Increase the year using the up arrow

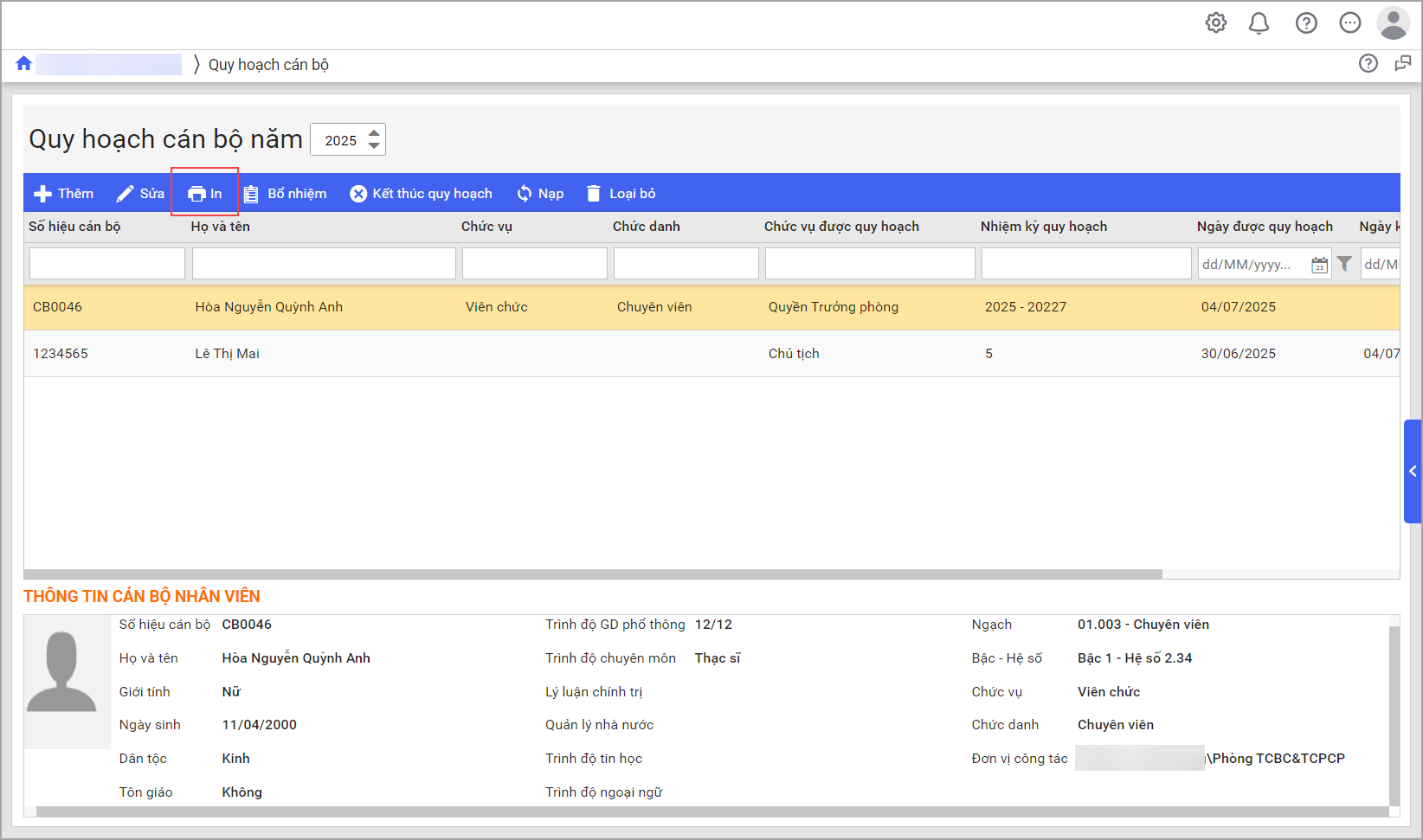coord(374,133)
